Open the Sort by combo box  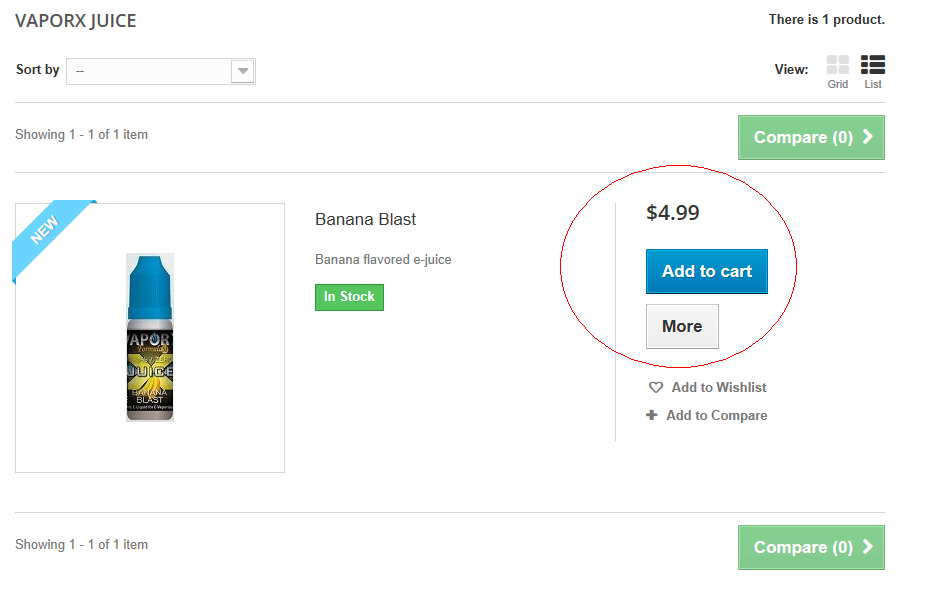pos(150,71)
